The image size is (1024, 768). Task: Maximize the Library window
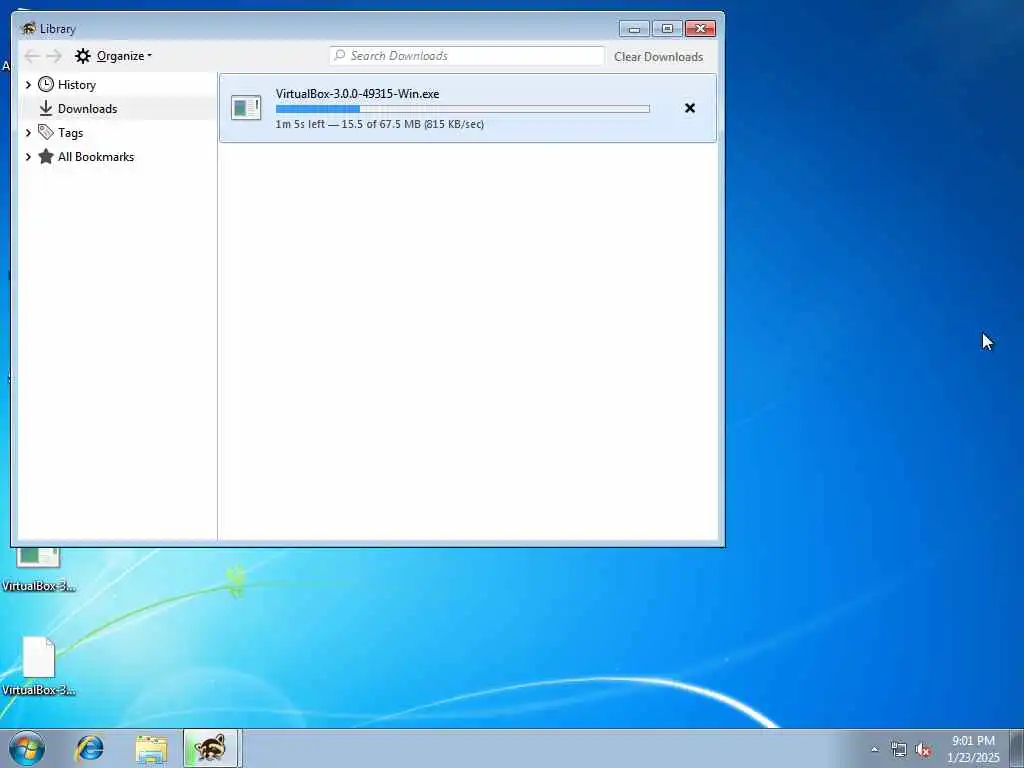point(667,29)
